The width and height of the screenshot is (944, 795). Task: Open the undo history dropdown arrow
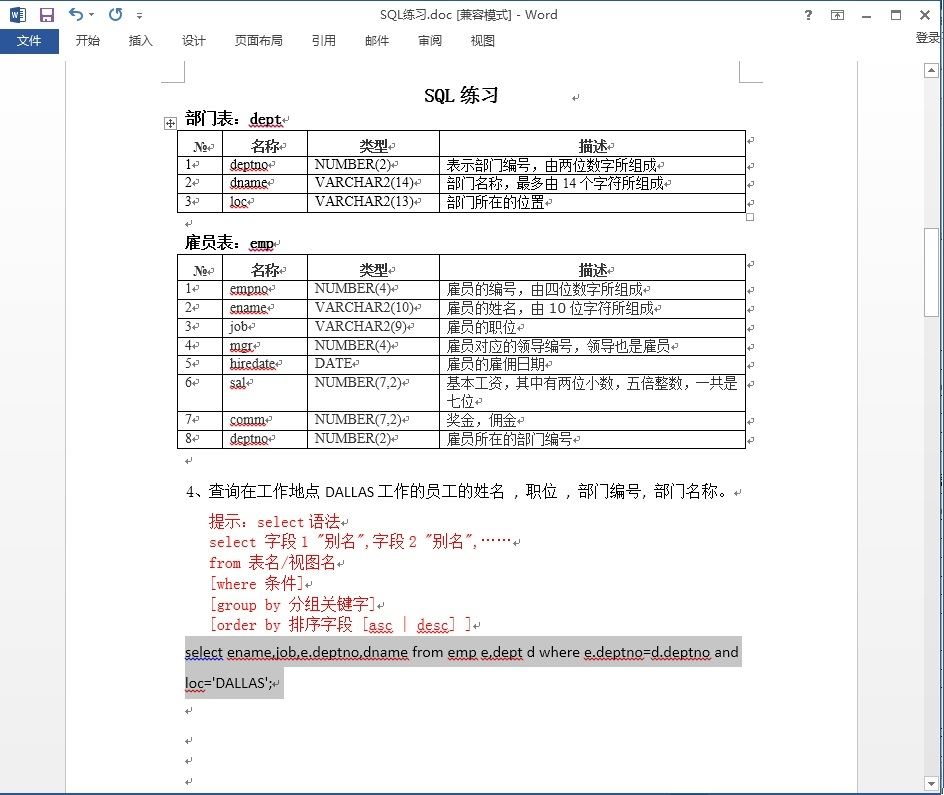coord(92,14)
